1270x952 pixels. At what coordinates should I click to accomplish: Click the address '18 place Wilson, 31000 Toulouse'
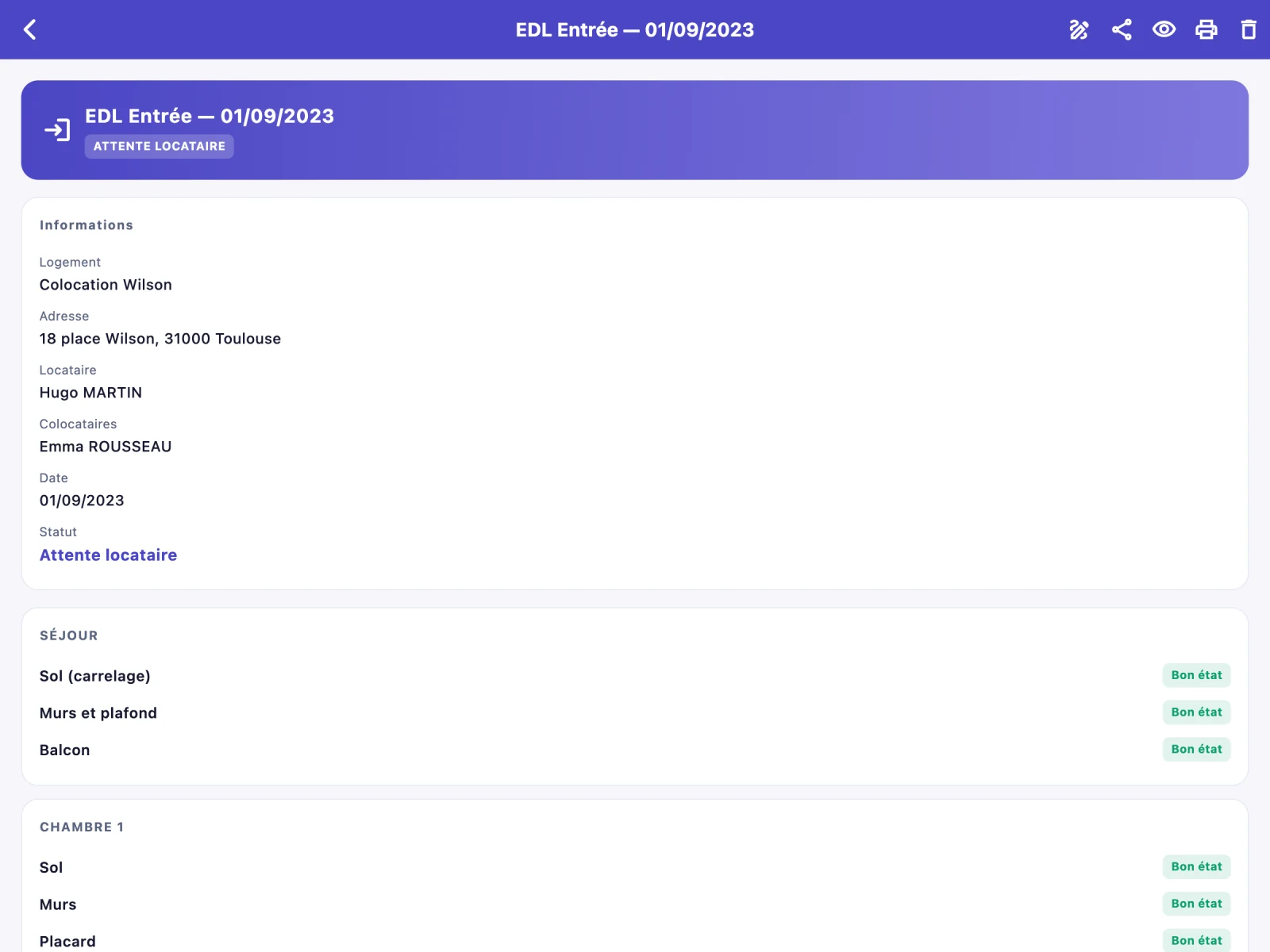point(160,339)
